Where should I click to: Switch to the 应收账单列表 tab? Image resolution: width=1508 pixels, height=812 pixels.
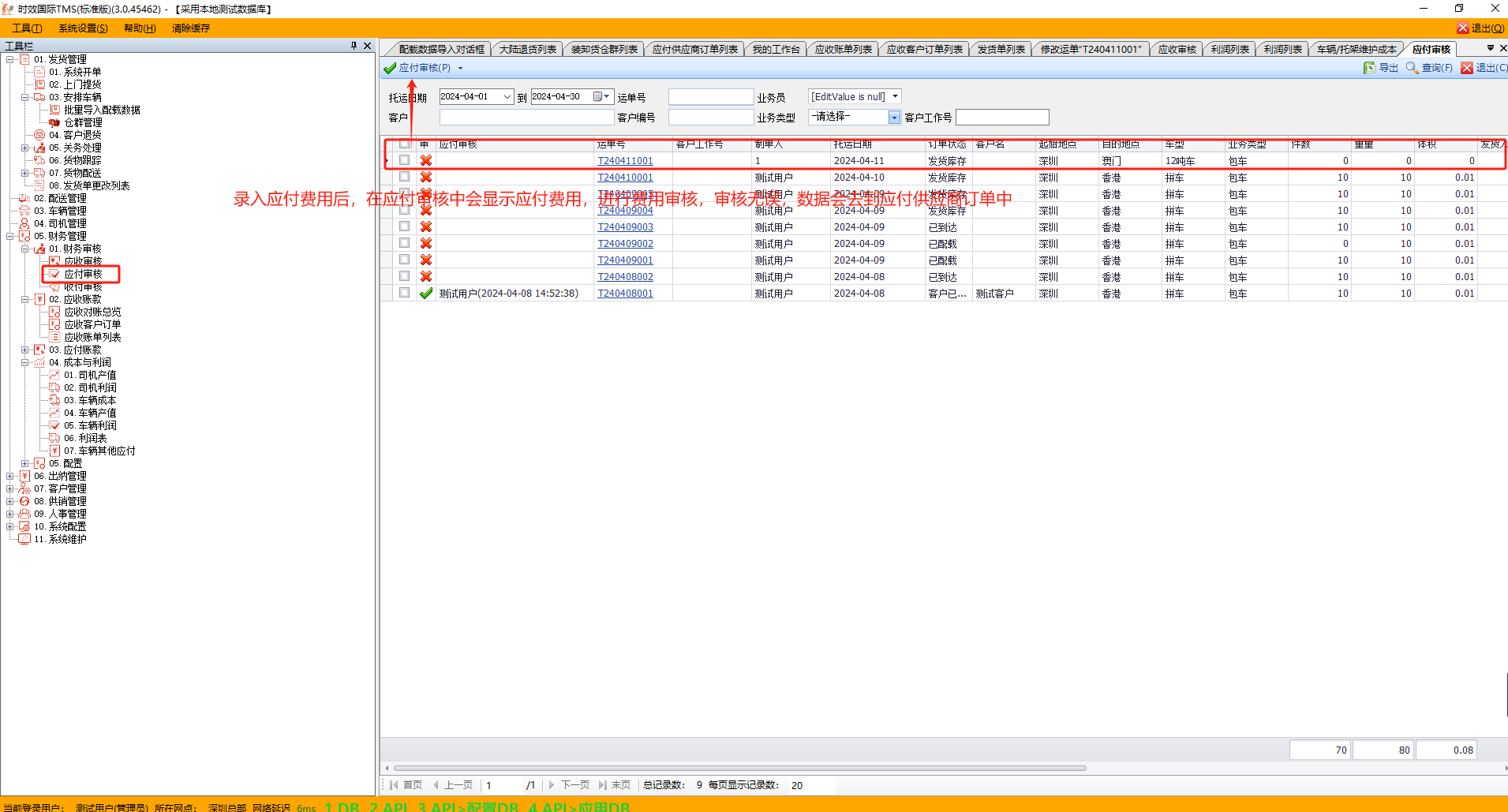pyautogui.click(x=843, y=49)
